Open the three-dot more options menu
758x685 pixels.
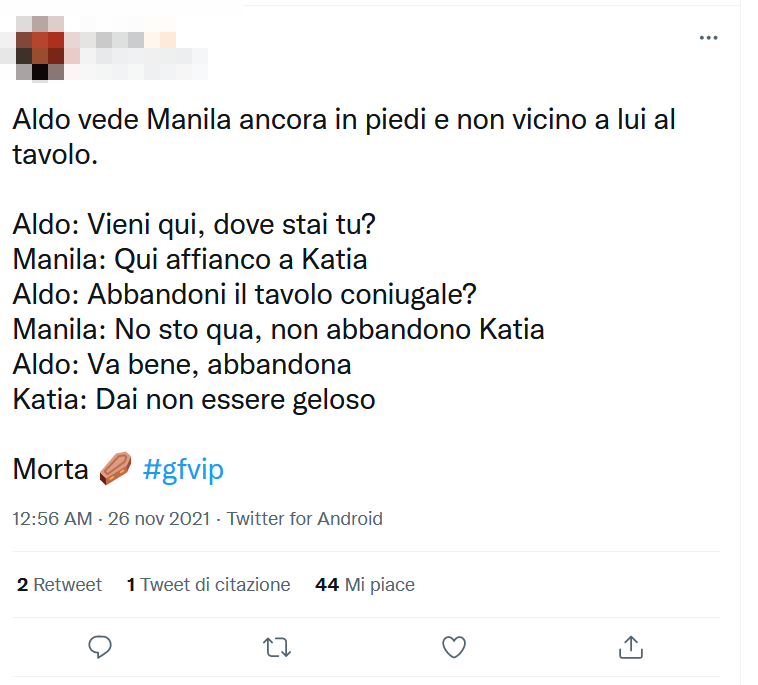(709, 38)
